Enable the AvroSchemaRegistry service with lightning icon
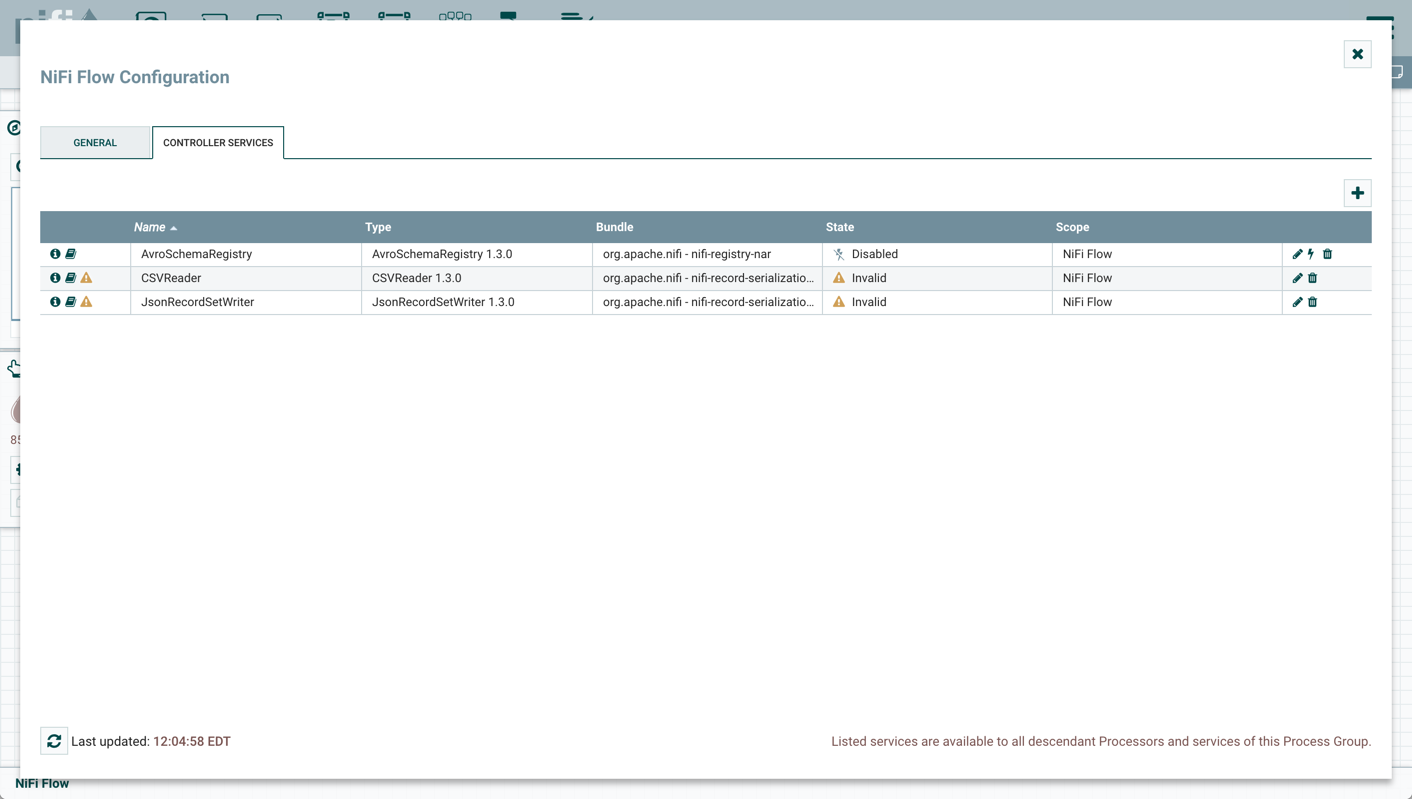This screenshot has width=1412, height=799. 1311,254
